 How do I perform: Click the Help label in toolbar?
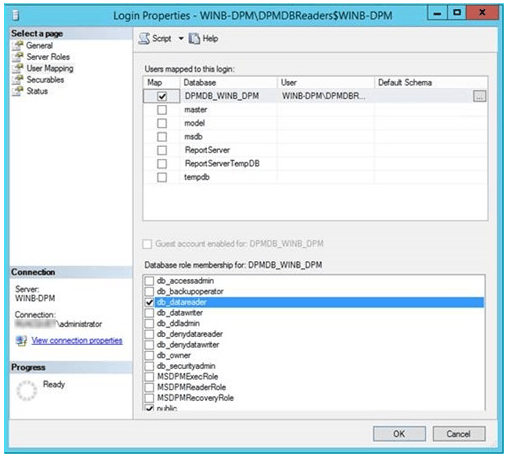pyautogui.click(x=210, y=39)
